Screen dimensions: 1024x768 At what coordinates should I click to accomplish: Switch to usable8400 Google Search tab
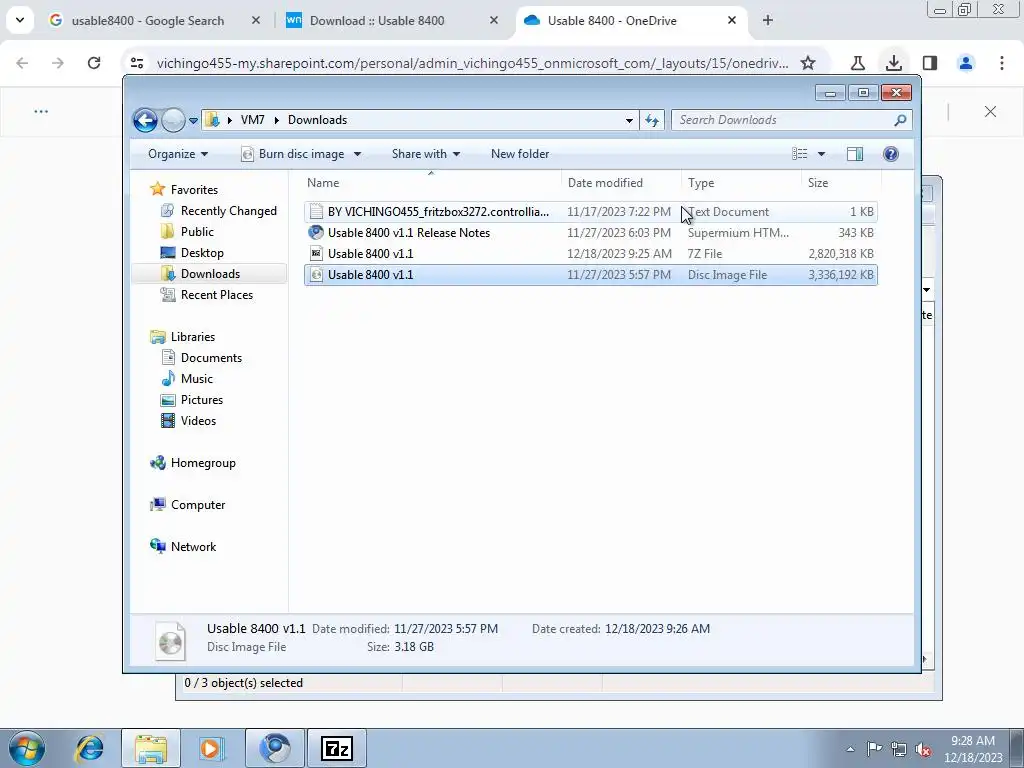148,20
